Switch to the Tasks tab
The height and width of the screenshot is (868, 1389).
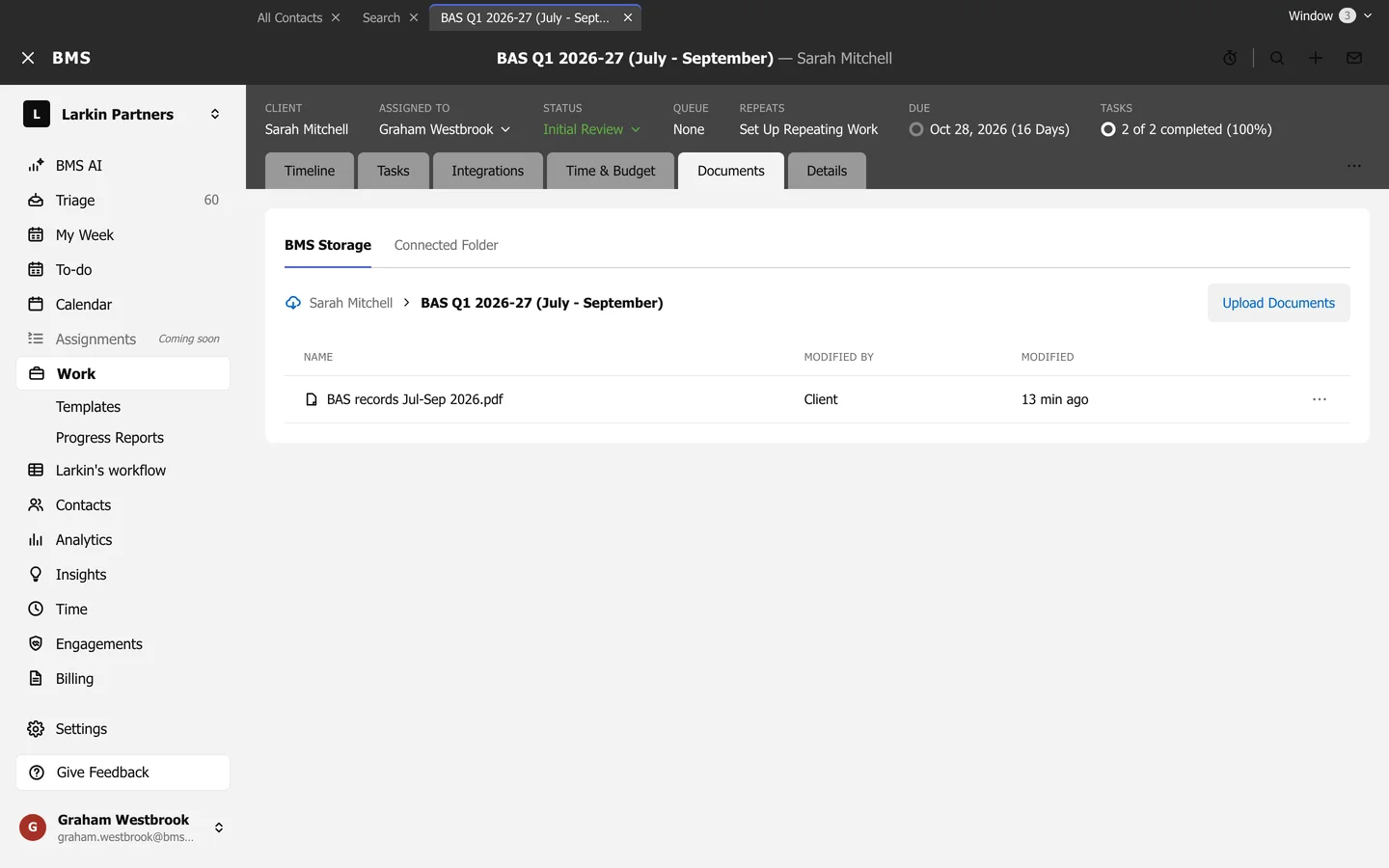click(394, 171)
